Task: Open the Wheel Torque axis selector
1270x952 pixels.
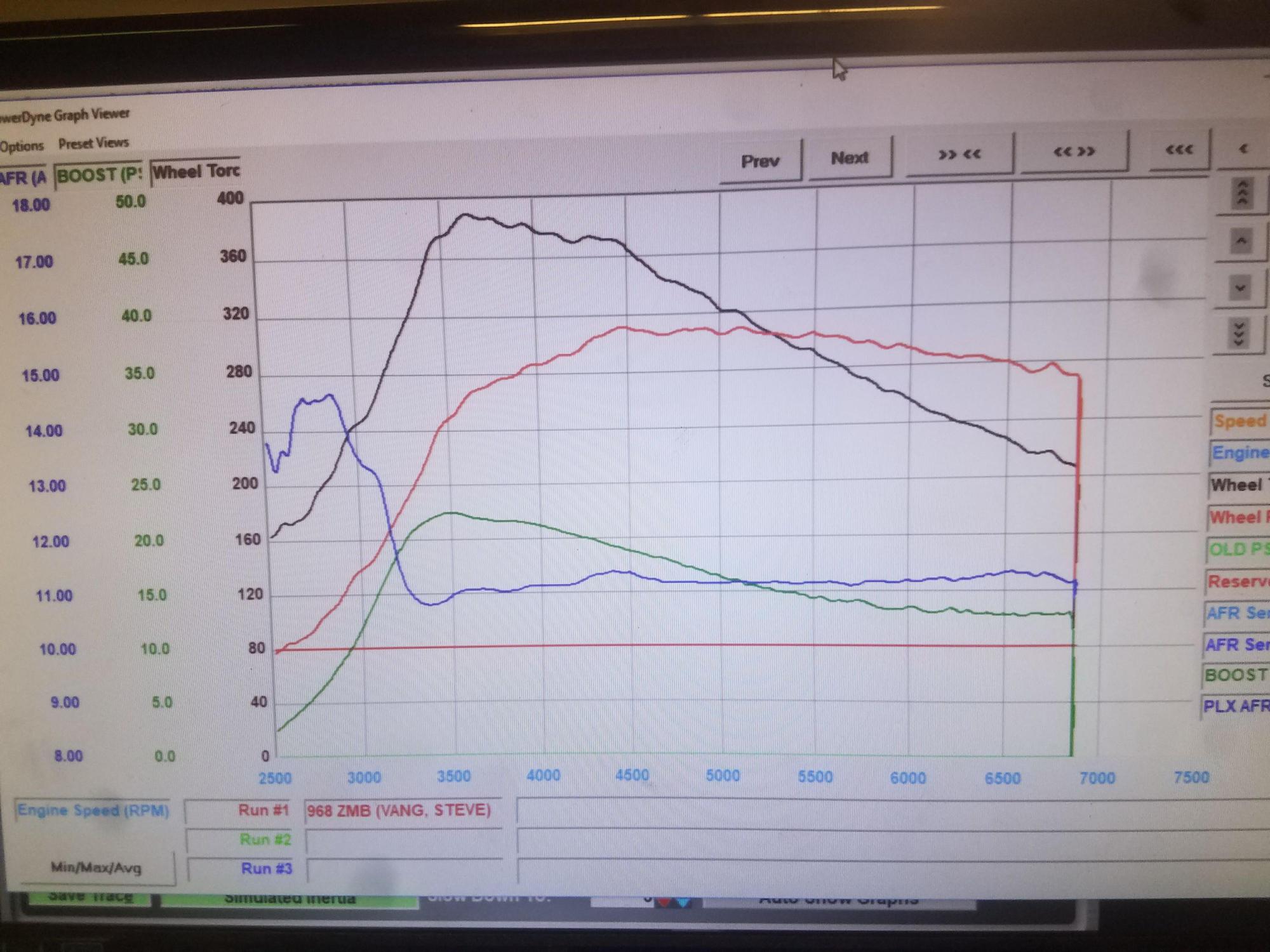Action: (196, 171)
